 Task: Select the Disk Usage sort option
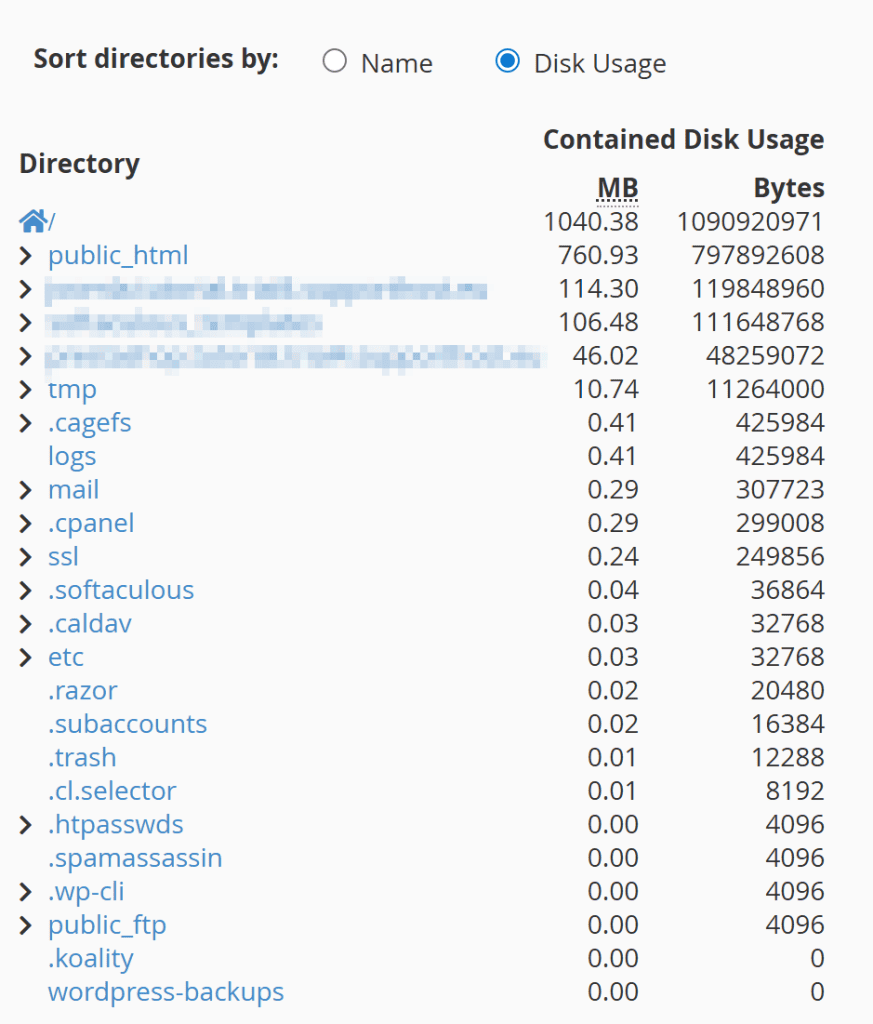pyautogui.click(x=507, y=61)
